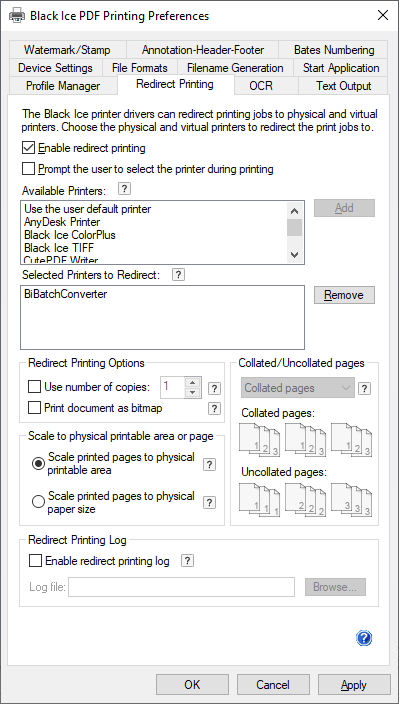Open help icon next to Enable redirect printing log
Screen dimensions: 399x704
pos(188,560)
